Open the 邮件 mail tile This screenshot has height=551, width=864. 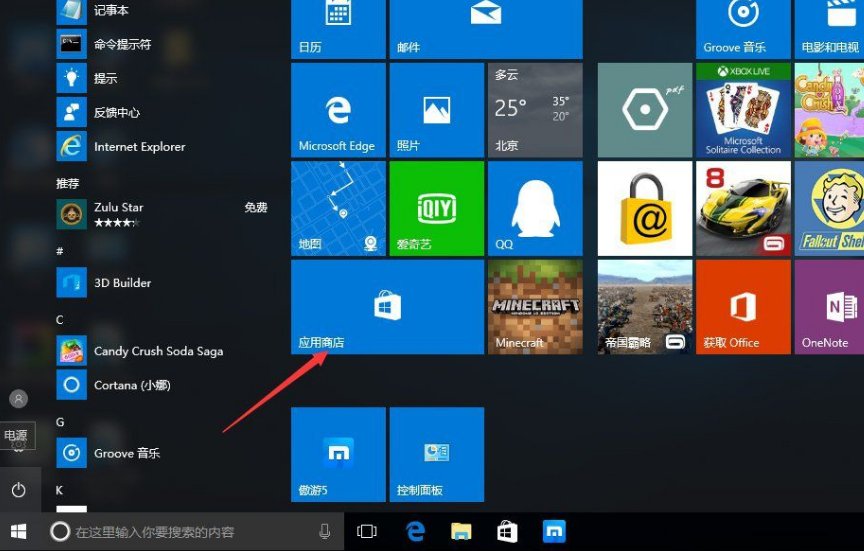point(486,29)
